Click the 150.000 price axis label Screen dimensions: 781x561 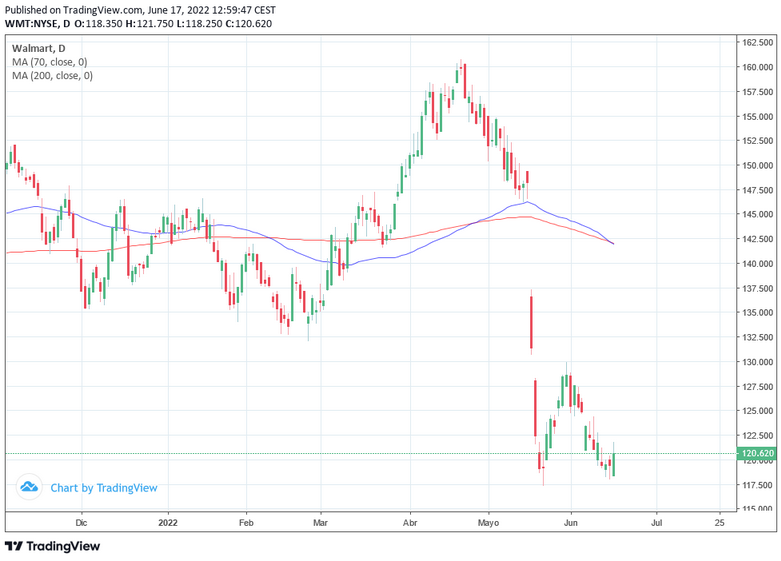(758, 165)
